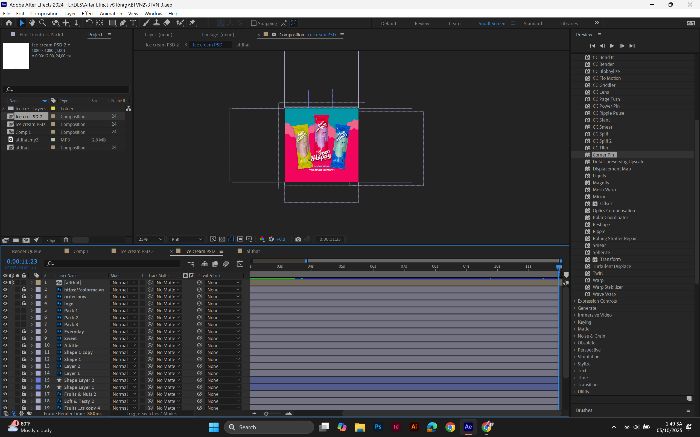The width and height of the screenshot is (700, 437).
Task: Click the current timecode 0:00:11:23
Action: (22, 262)
